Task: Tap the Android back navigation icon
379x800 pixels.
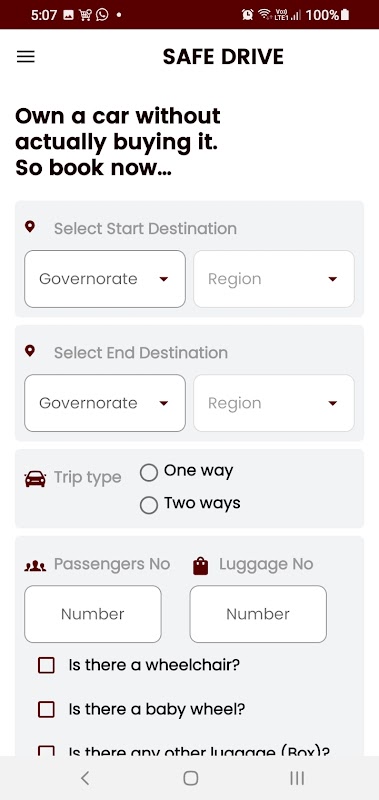Action: (x=85, y=778)
